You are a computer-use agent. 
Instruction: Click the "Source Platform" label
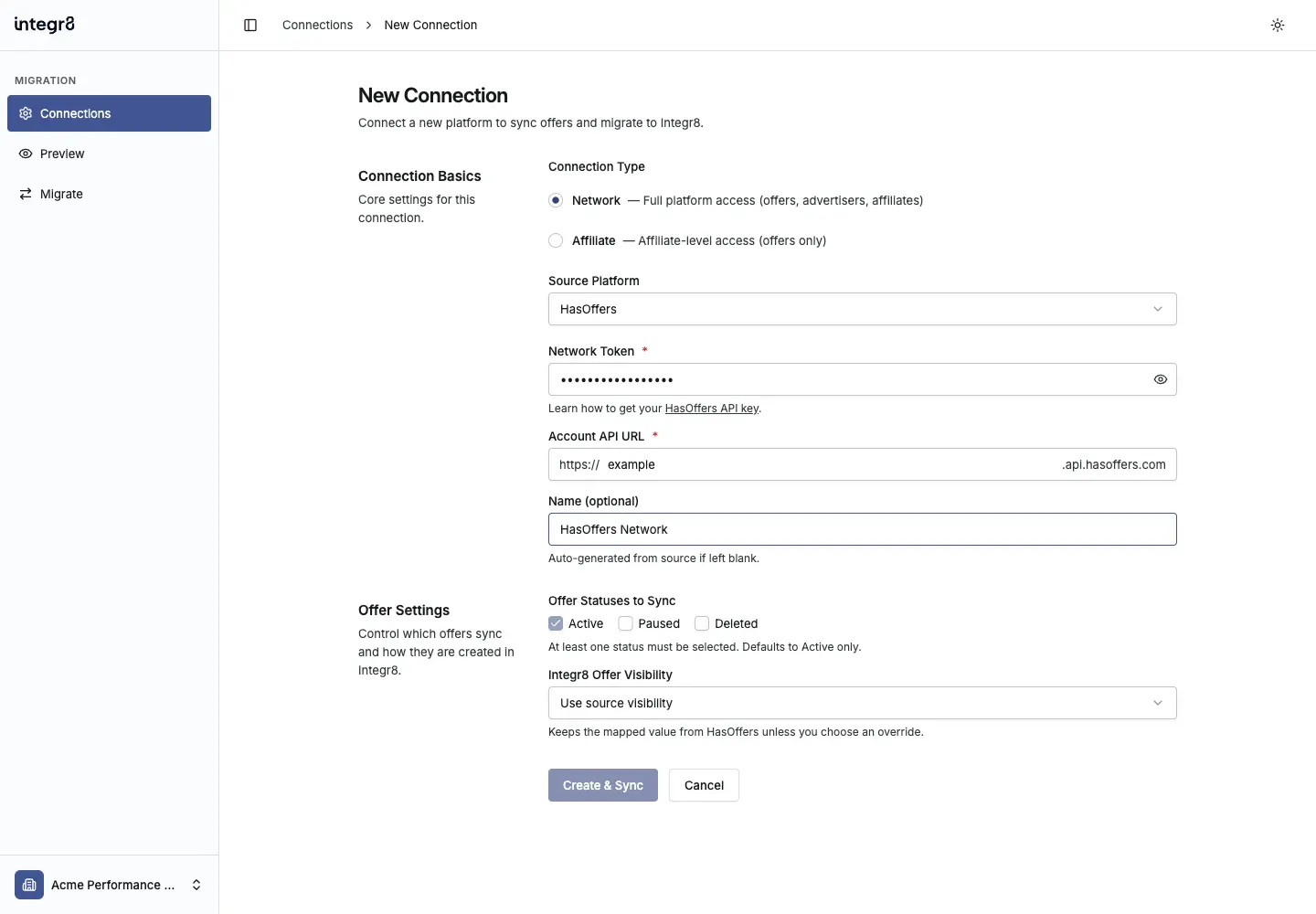pos(594,281)
